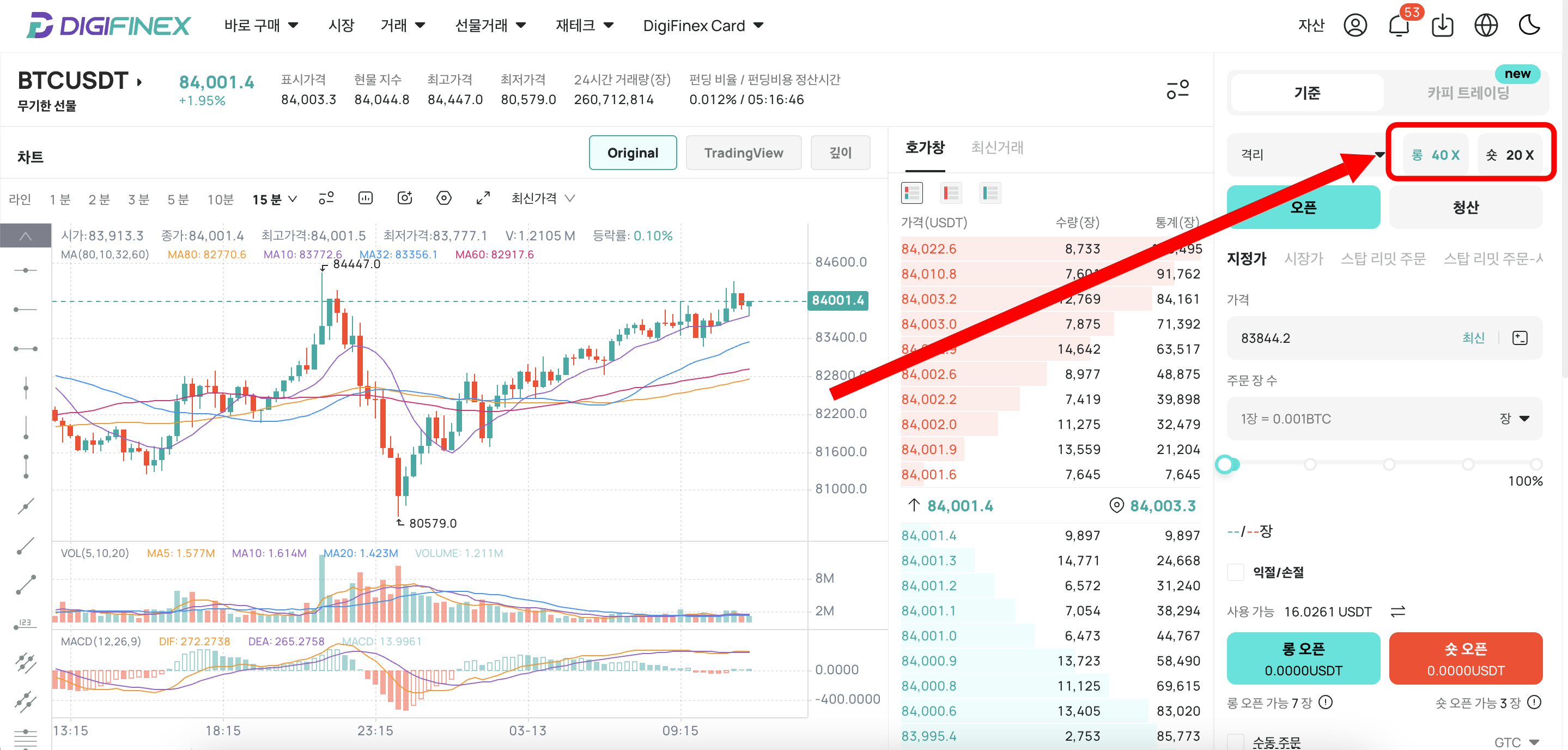Click the 숏 오픈 button
Viewport: 1568px width, 750px height.
(1465, 658)
